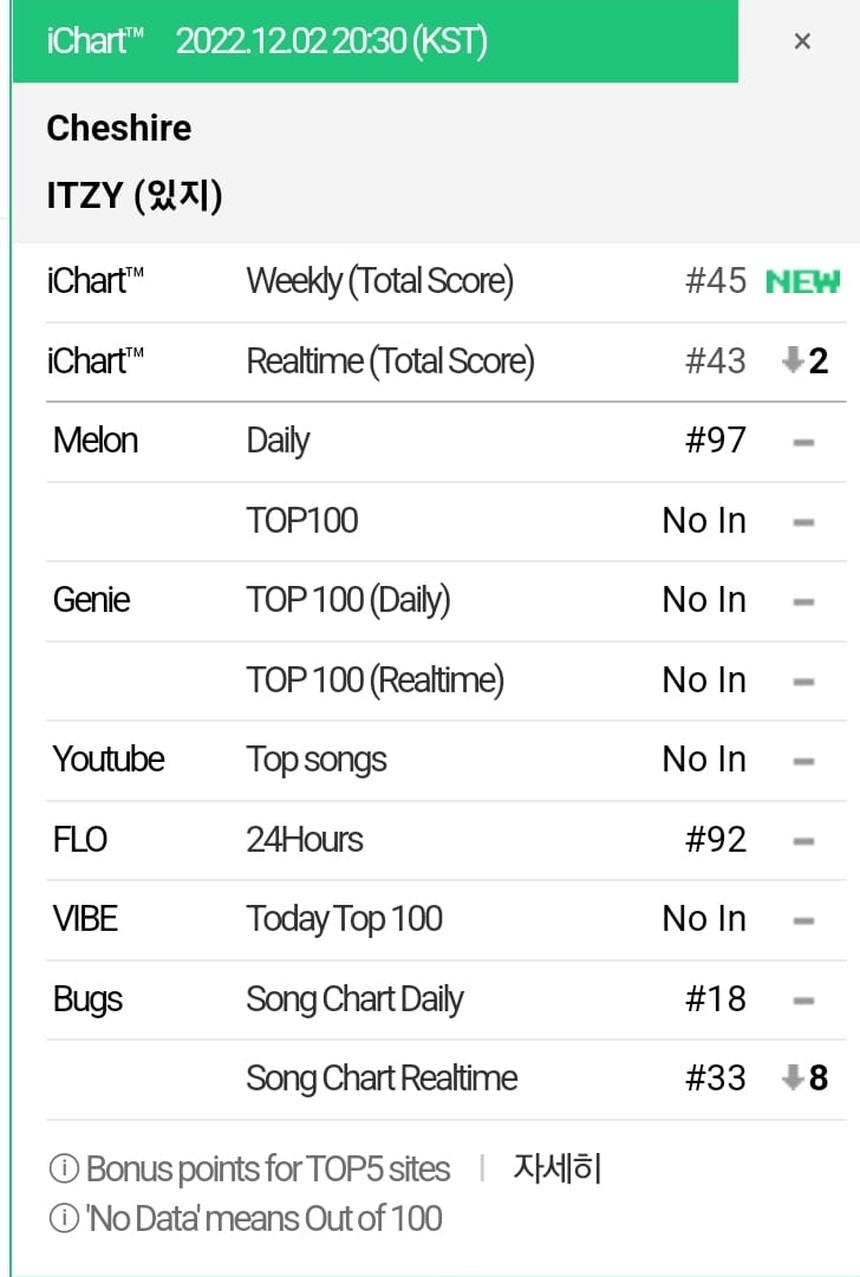Click the dash icon on Melon Daily row
Image resolution: width=860 pixels, height=1277 pixels.
[803, 441]
